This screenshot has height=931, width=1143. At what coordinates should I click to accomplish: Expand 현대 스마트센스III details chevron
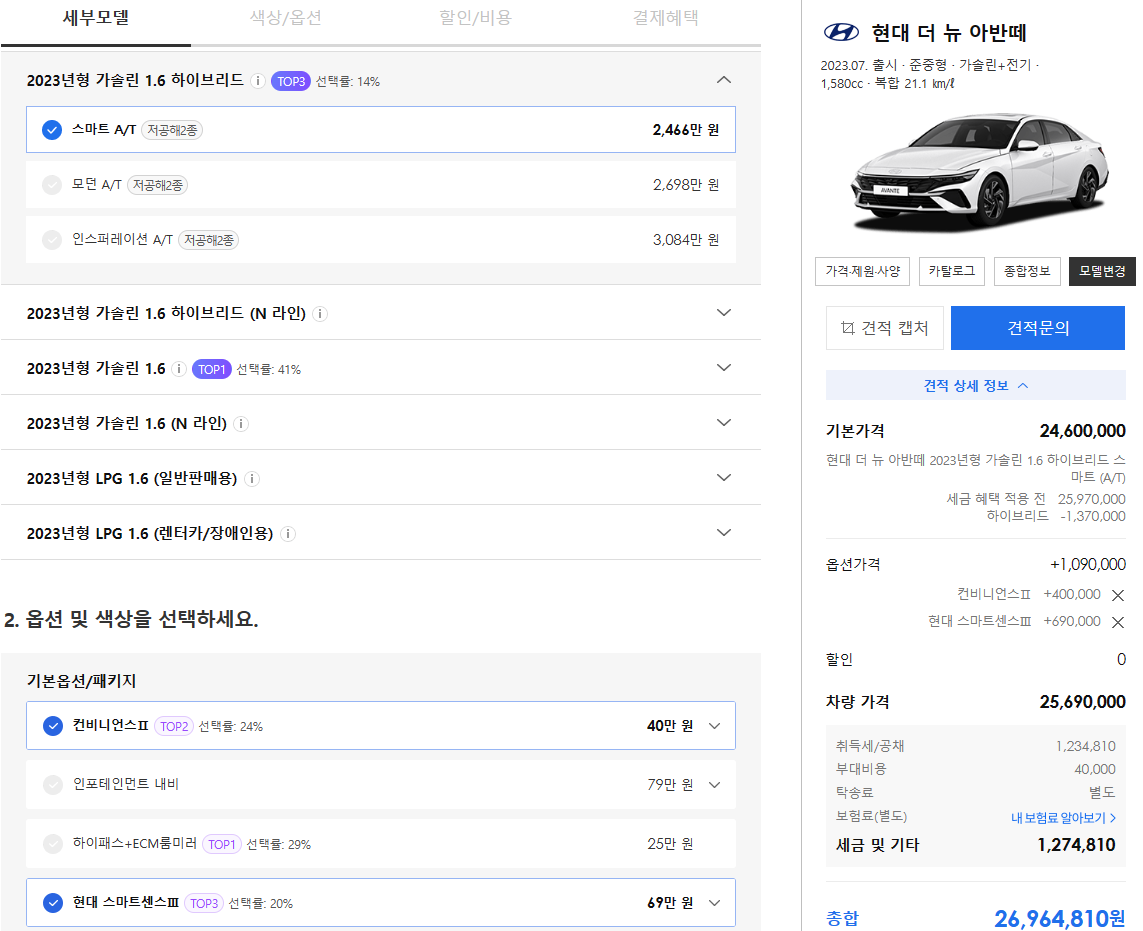click(x=714, y=903)
